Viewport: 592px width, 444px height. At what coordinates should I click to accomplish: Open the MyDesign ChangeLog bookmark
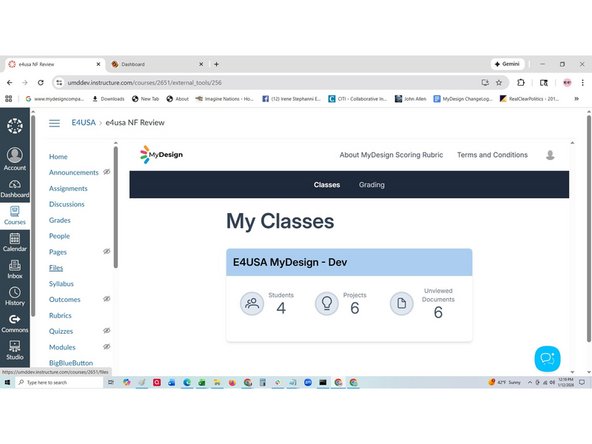tap(463, 99)
